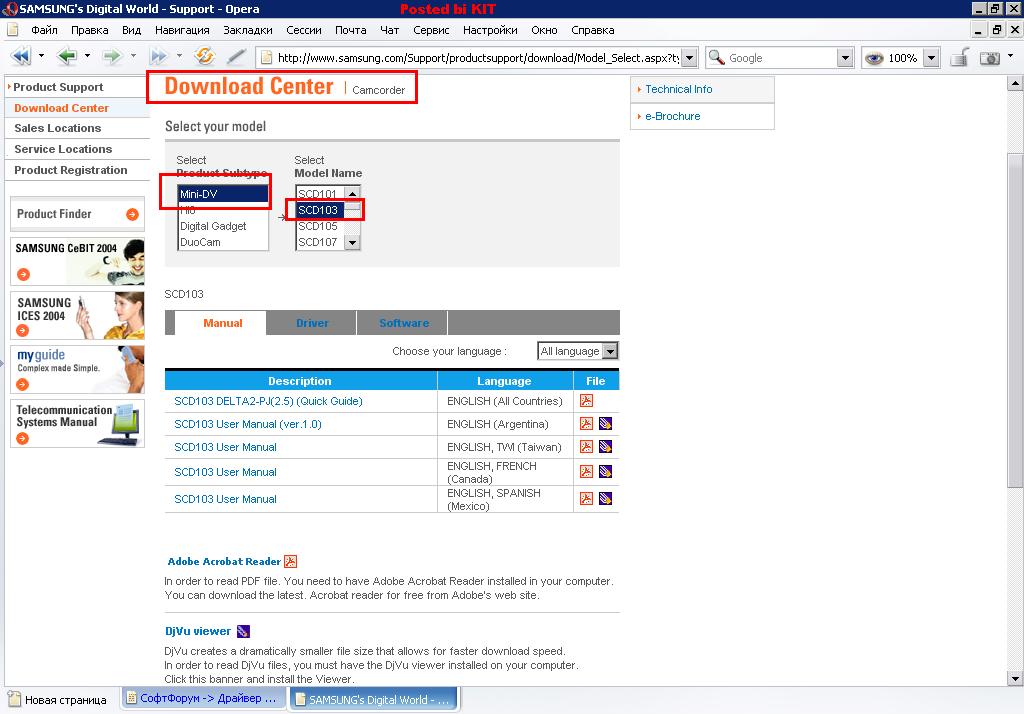Open the DjVu file for the Taiwan manual

[x=605, y=446]
